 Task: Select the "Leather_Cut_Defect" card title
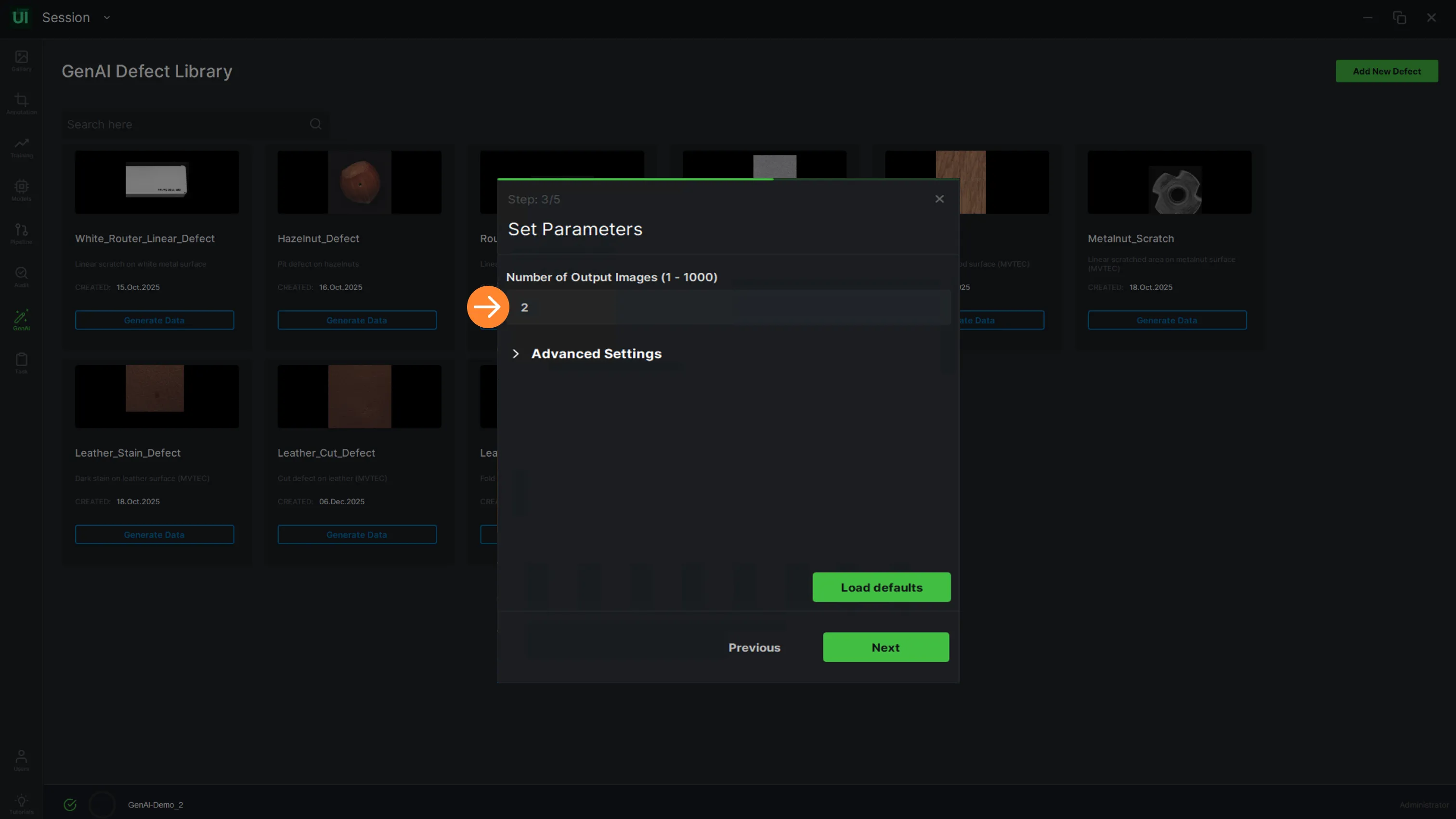tap(326, 453)
